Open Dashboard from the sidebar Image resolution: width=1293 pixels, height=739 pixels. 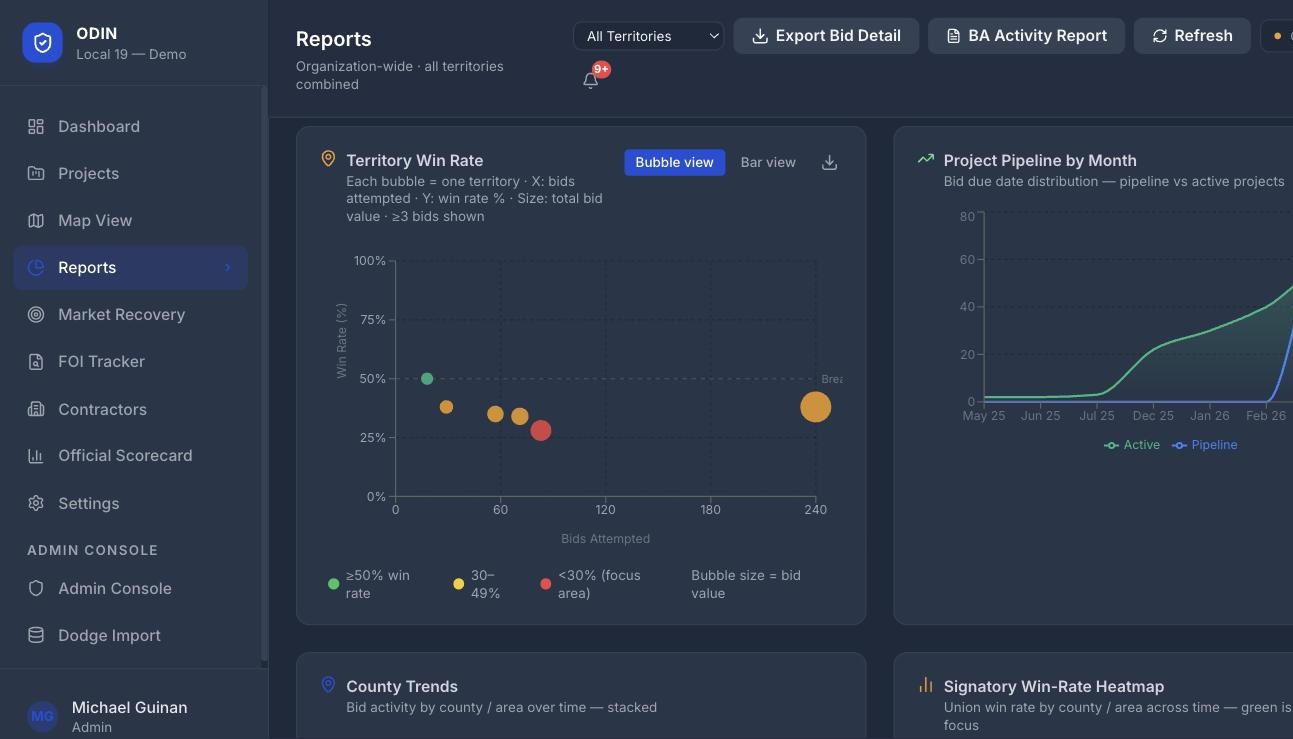pyautogui.click(x=131, y=126)
